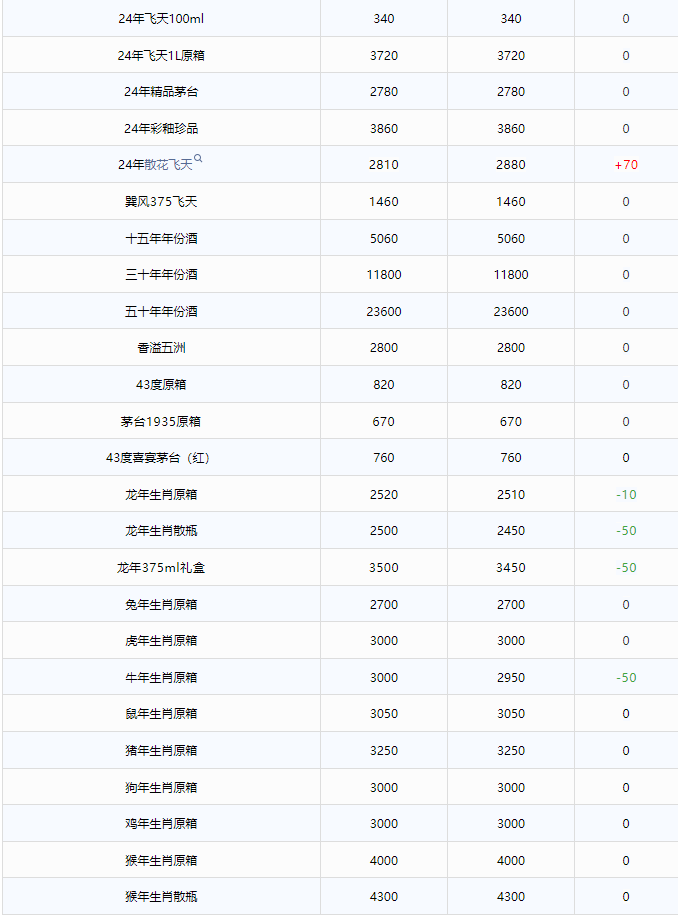Click the 2450 price value

pos(511,531)
